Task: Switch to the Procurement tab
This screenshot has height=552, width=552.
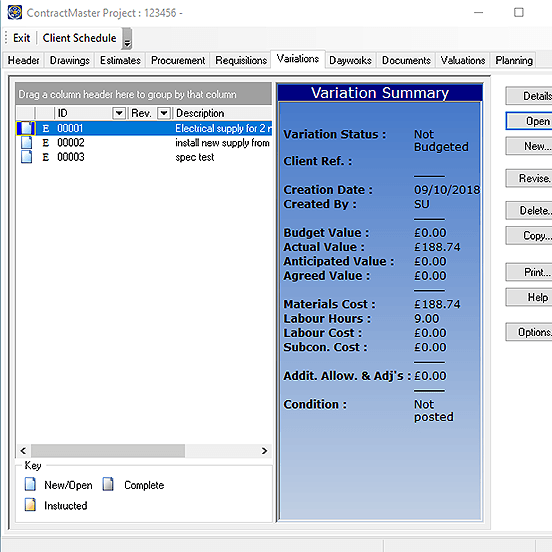Action: click(178, 60)
